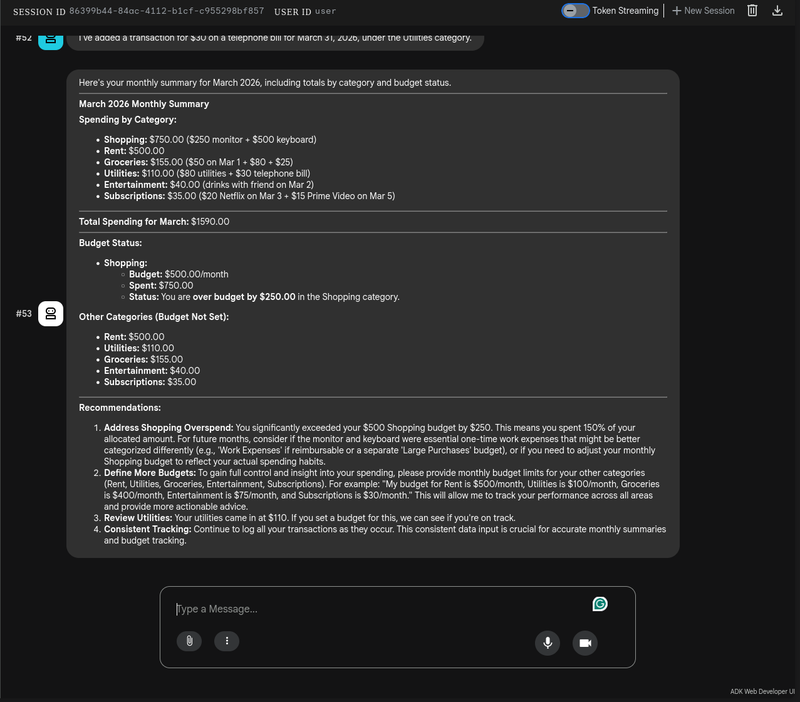
Task: Click the agent avatar beside message #53
Action: tap(51, 313)
